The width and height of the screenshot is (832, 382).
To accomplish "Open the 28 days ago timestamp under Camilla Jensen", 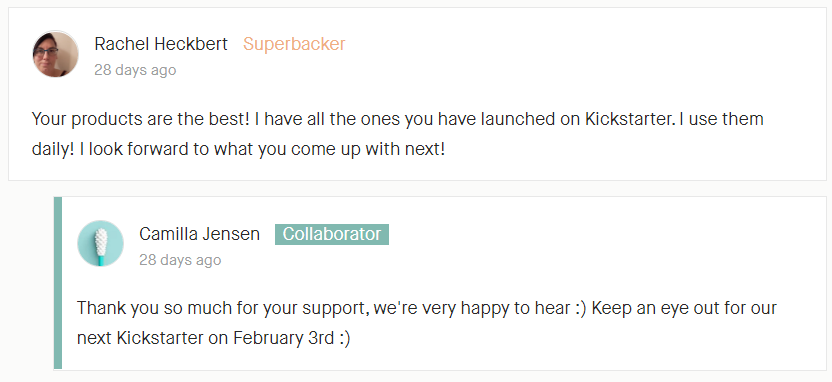I will click(180, 260).
